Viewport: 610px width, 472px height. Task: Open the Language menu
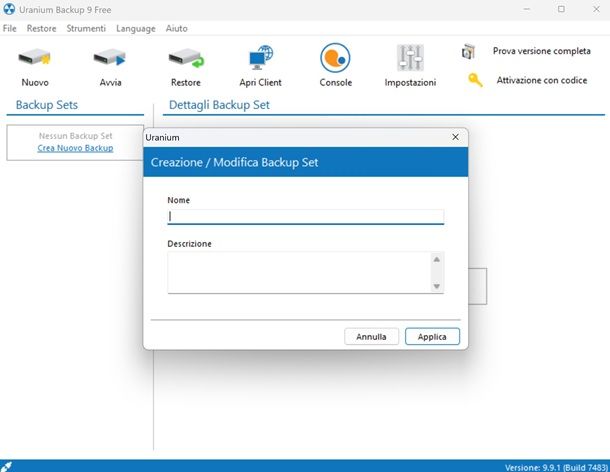tap(136, 28)
